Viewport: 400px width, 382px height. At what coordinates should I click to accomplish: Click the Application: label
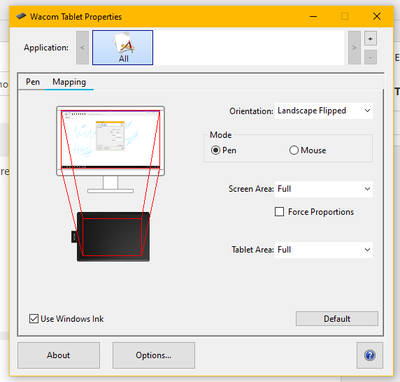pos(46,48)
